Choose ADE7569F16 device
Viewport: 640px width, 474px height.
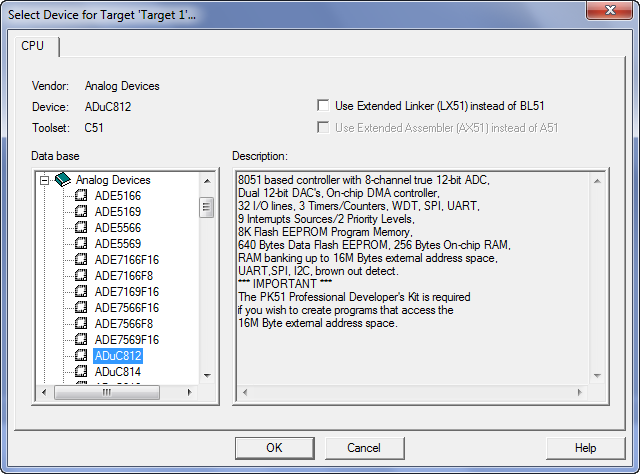(127, 339)
